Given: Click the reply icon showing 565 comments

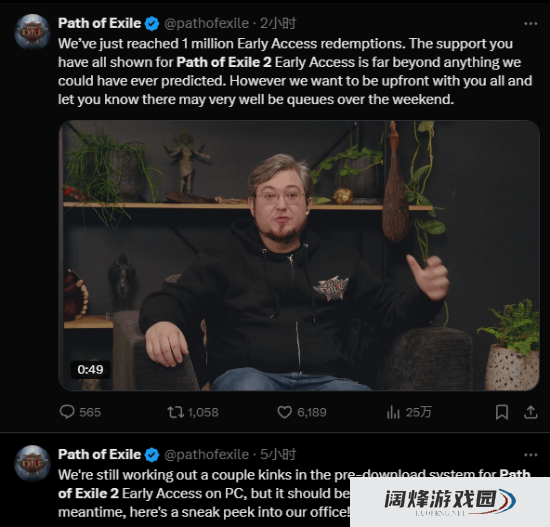Looking at the screenshot, I should (x=67, y=412).
